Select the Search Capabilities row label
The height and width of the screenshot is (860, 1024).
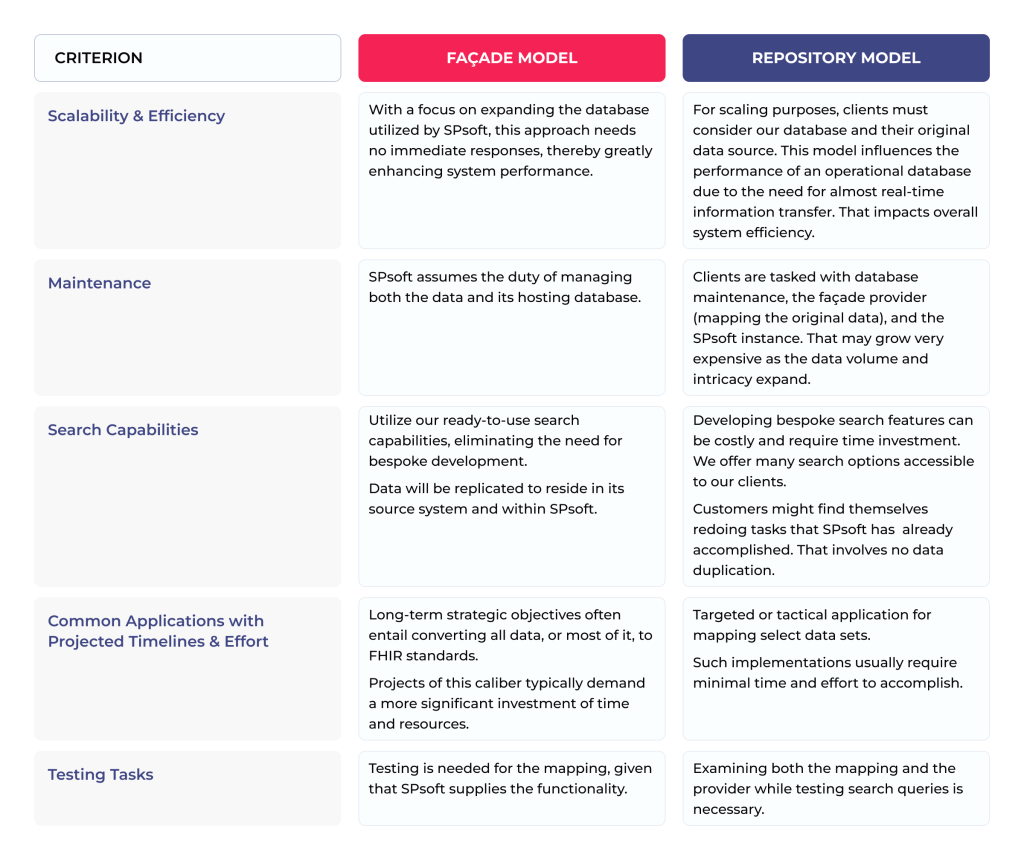[123, 430]
